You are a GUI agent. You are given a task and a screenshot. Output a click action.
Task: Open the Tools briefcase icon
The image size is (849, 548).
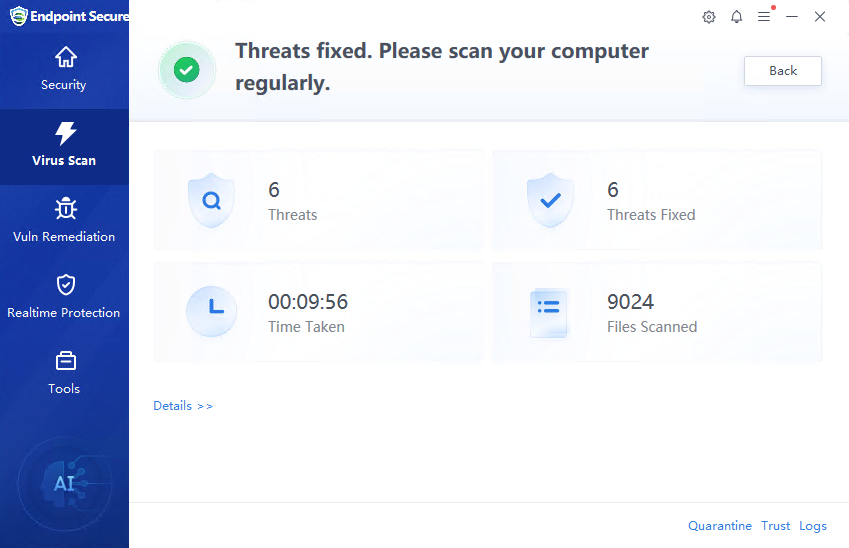(x=65, y=361)
